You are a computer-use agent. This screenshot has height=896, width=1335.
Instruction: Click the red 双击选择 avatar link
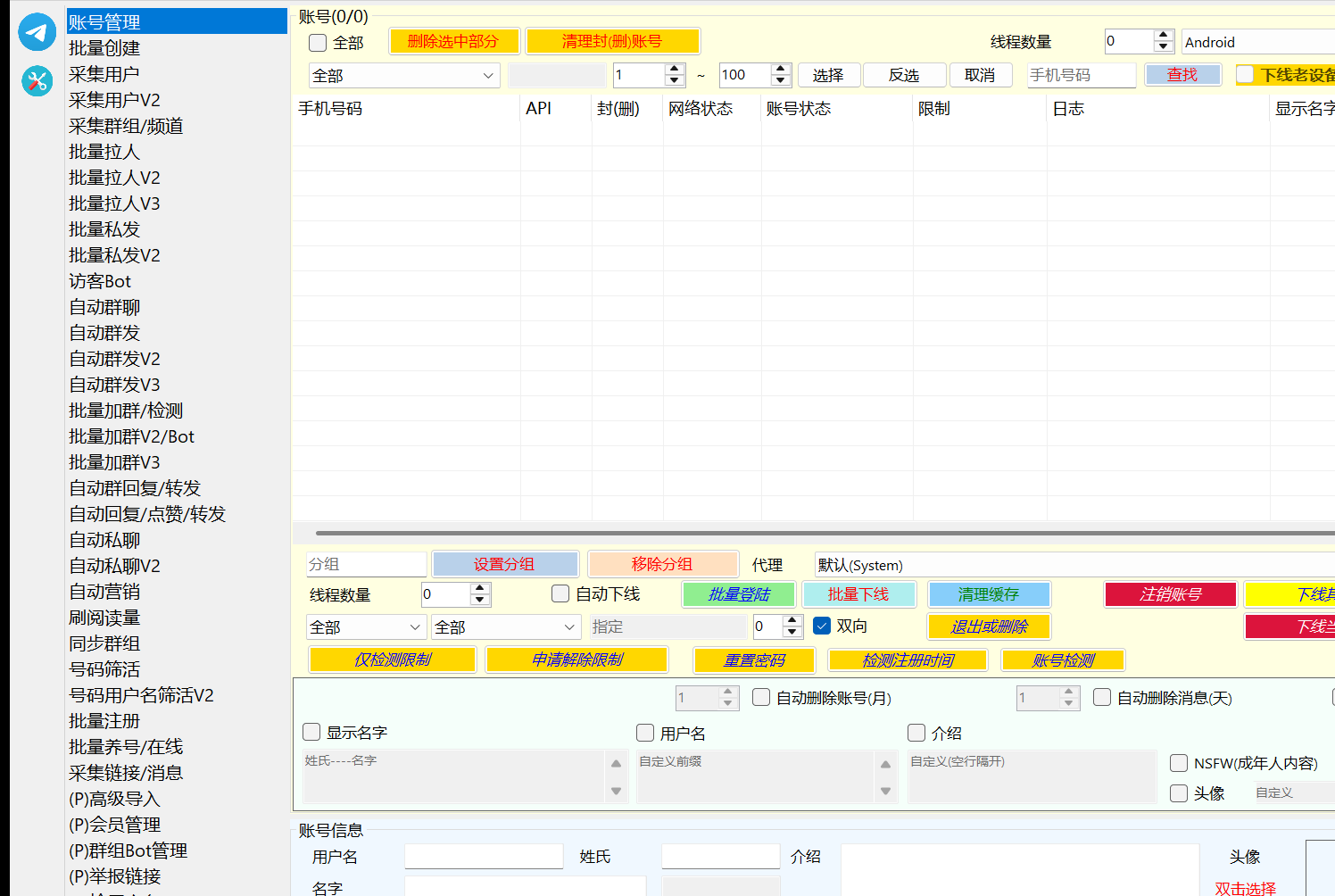pyautogui.click(x=1246, y=889)
